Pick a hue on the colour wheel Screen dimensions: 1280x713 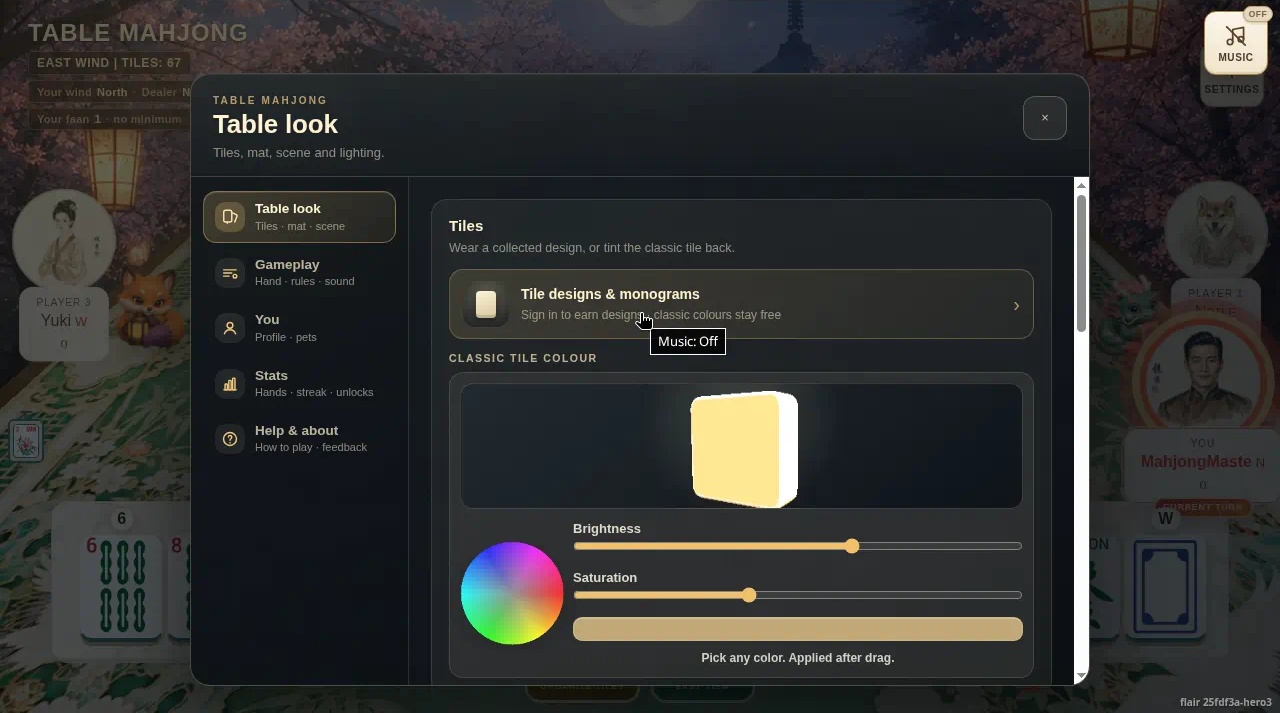point(512,594)
